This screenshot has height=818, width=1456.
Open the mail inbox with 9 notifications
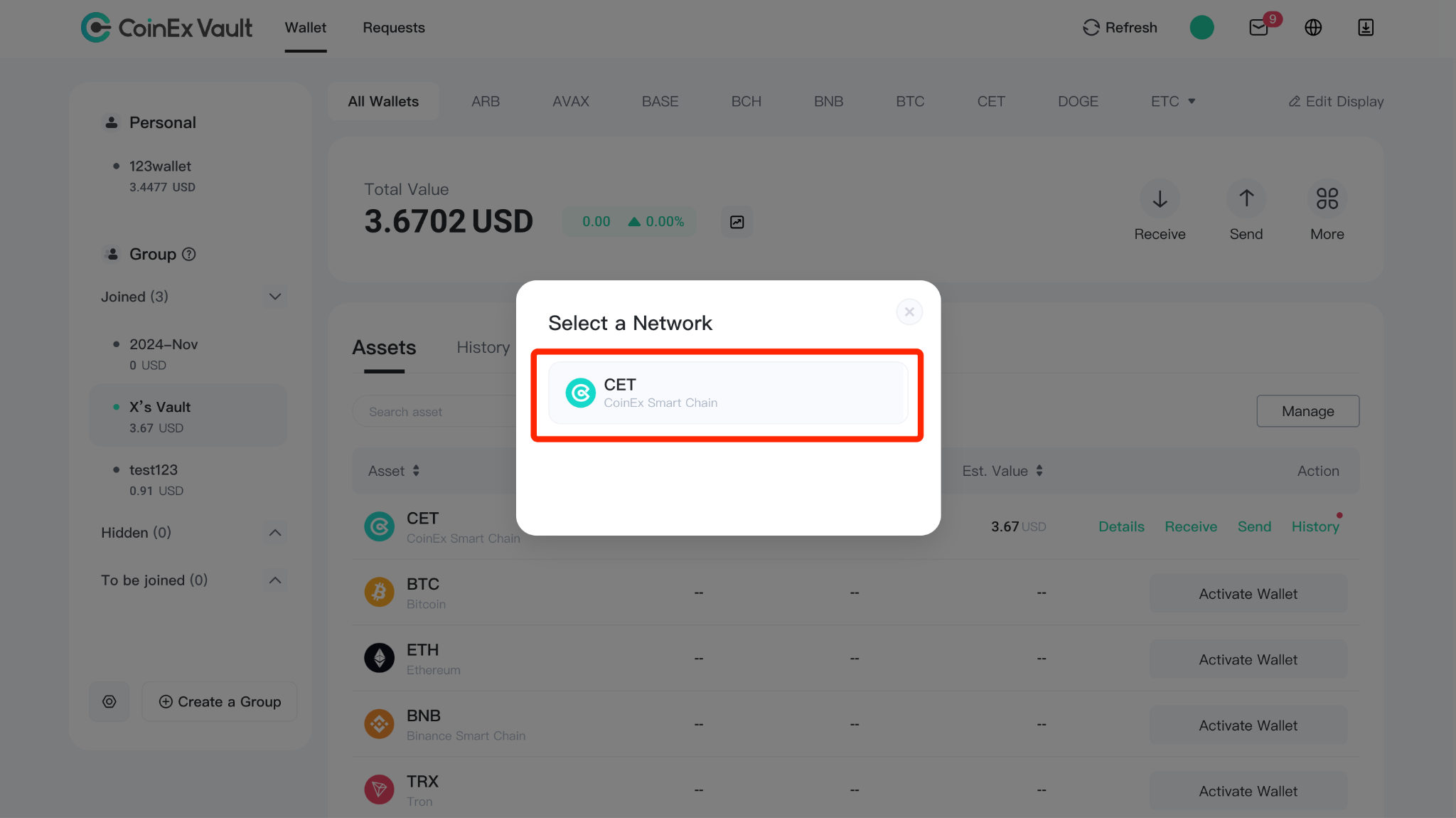click(x=1258, y=28)
